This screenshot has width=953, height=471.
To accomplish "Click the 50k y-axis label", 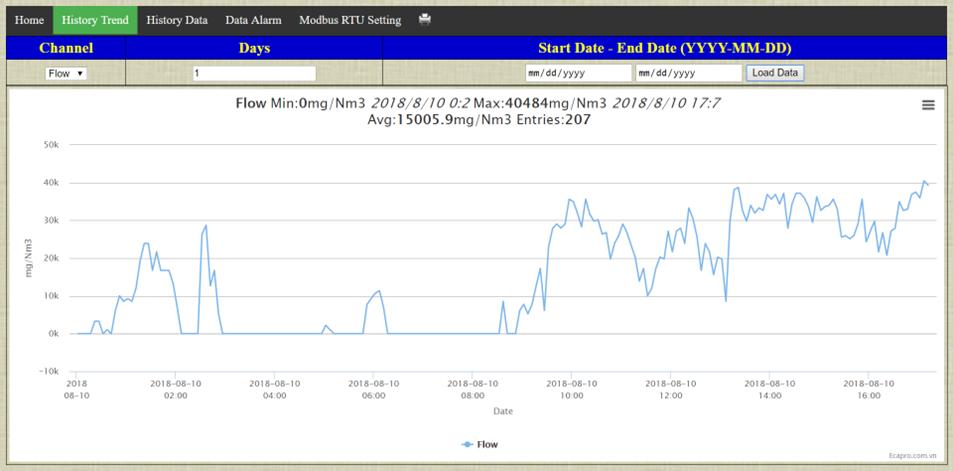I will coord(51,145).
